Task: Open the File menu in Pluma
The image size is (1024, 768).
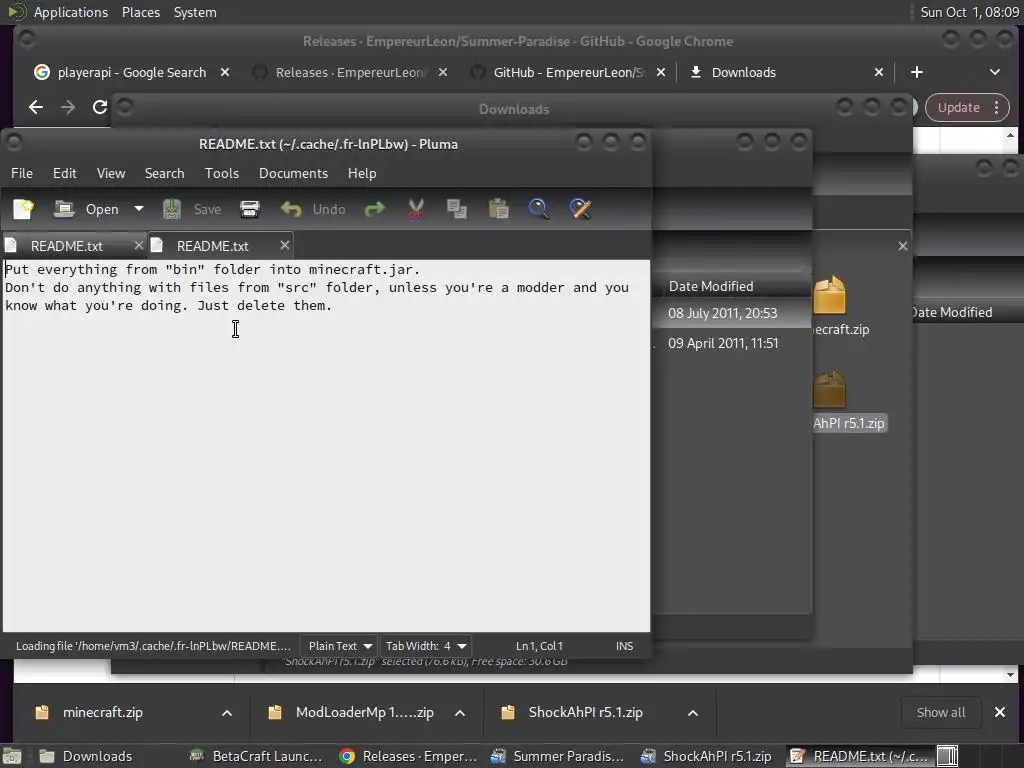Action: click(x=22, y=173)
